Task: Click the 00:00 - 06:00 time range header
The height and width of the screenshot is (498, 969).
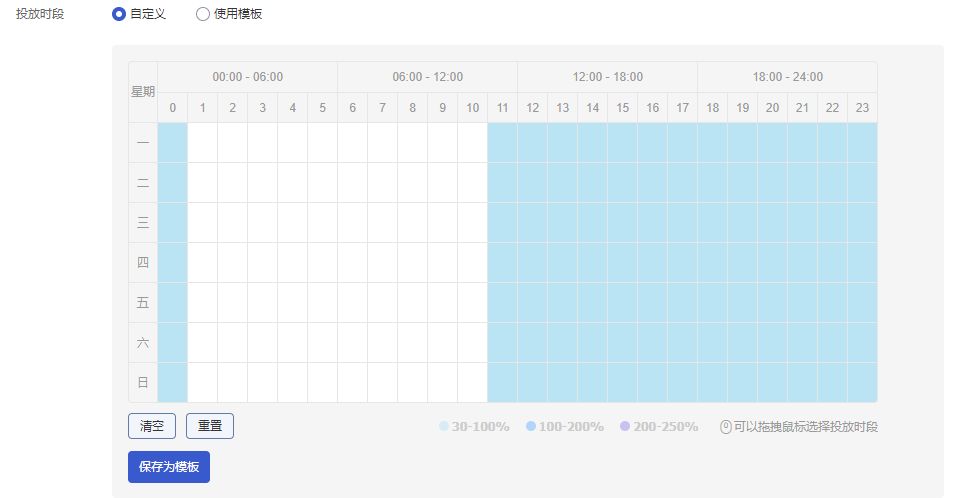Action: click(x=248, y=77)
